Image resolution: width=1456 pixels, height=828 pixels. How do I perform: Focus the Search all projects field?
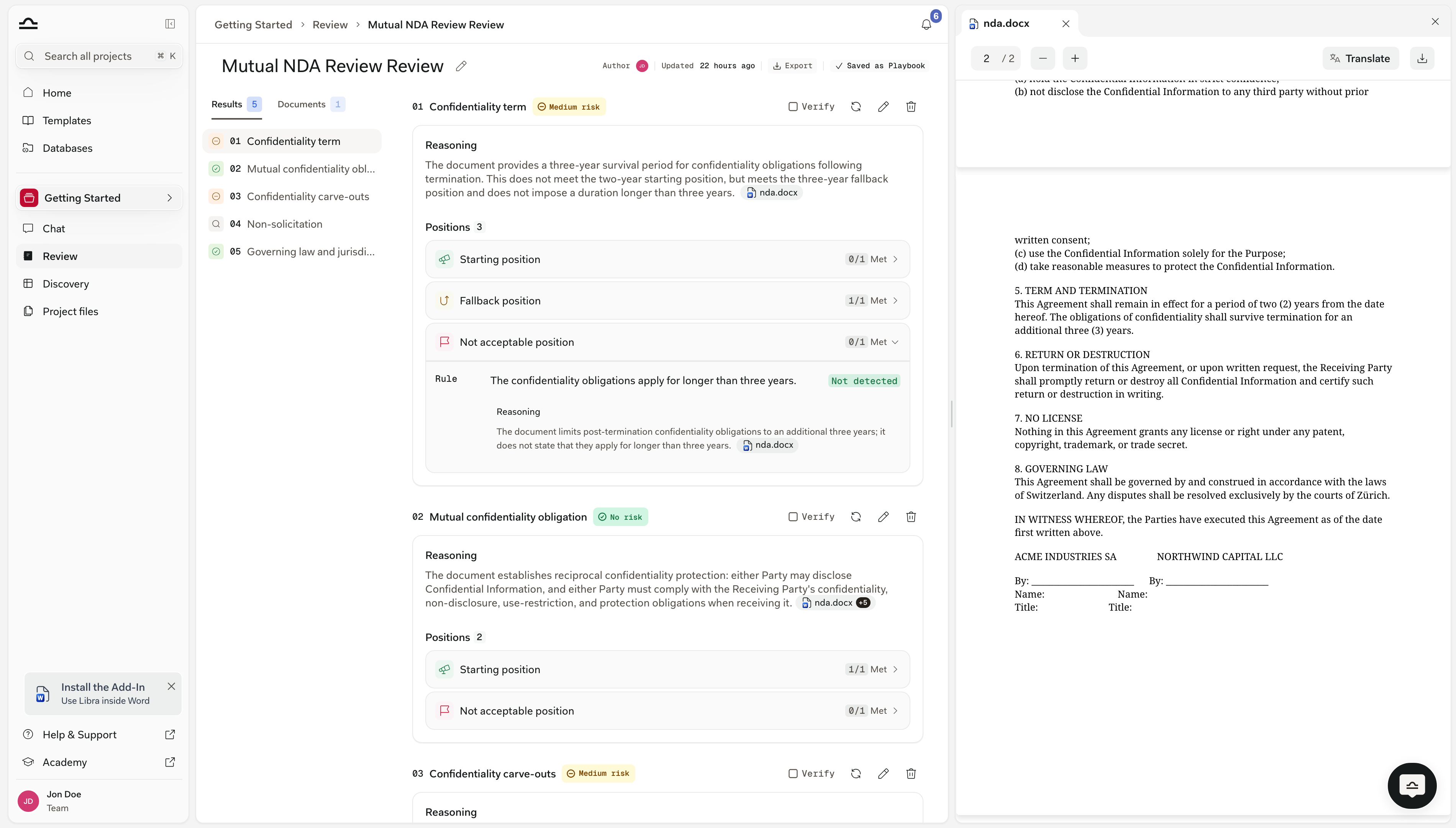(x=99, y=56)
